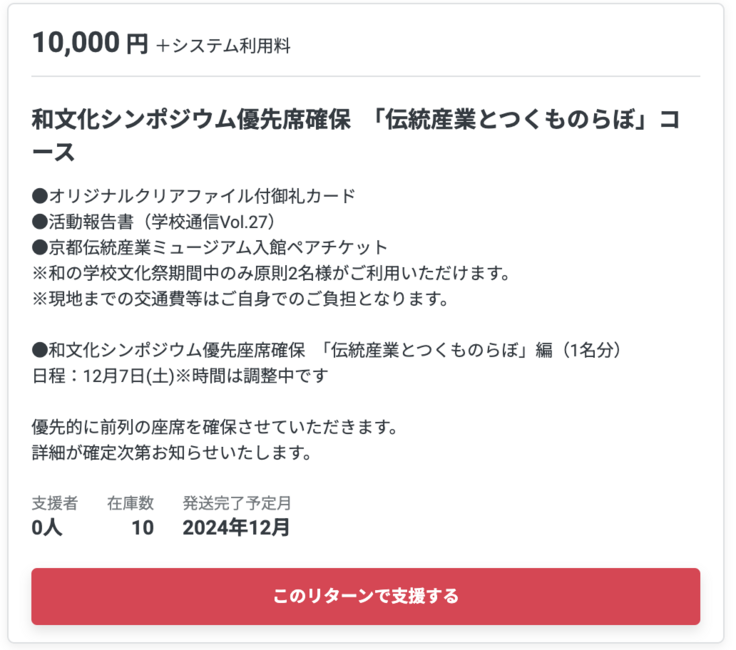Click the +システム利用料 text
Viewport: 736px width, 650px height.
point(222,45)
